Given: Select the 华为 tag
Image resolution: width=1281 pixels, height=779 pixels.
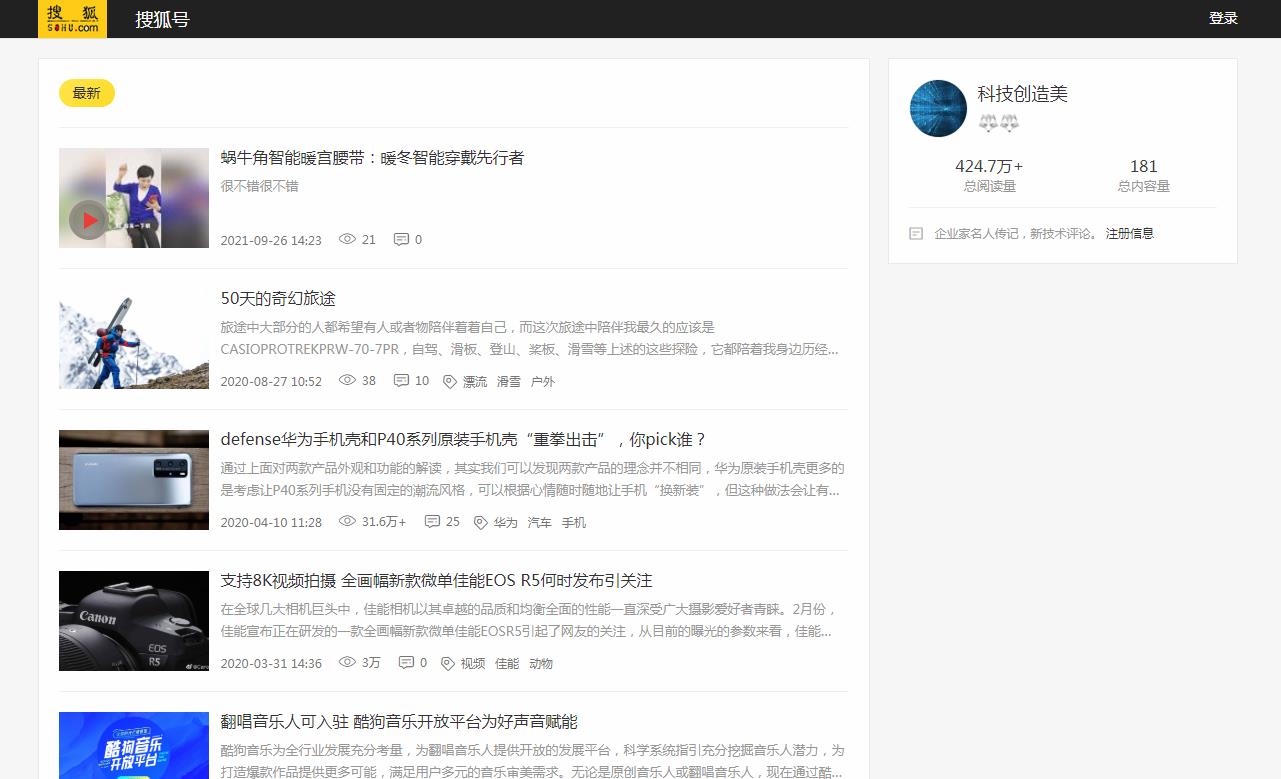Looking at the screenshot, I should click(x=506, y=522).
